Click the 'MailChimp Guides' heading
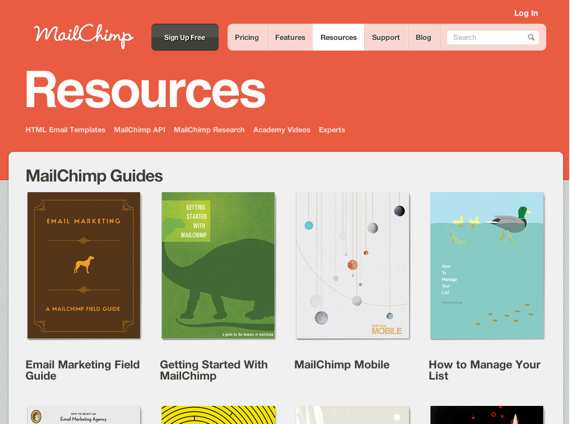570x424 pixels. pos(94,176)
